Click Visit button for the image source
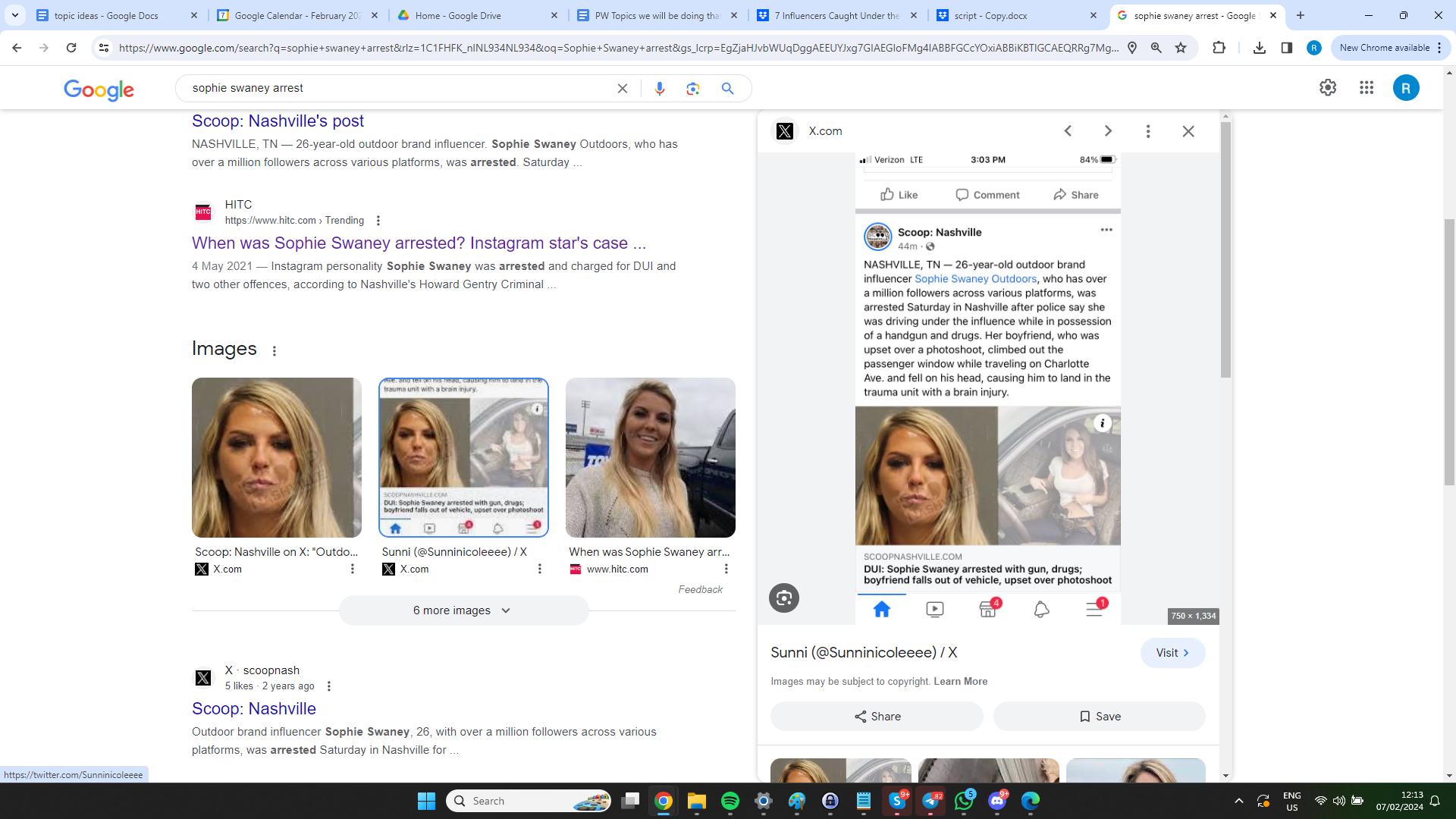This screenshot has width=1456, height=819. tap(1172, 653)
